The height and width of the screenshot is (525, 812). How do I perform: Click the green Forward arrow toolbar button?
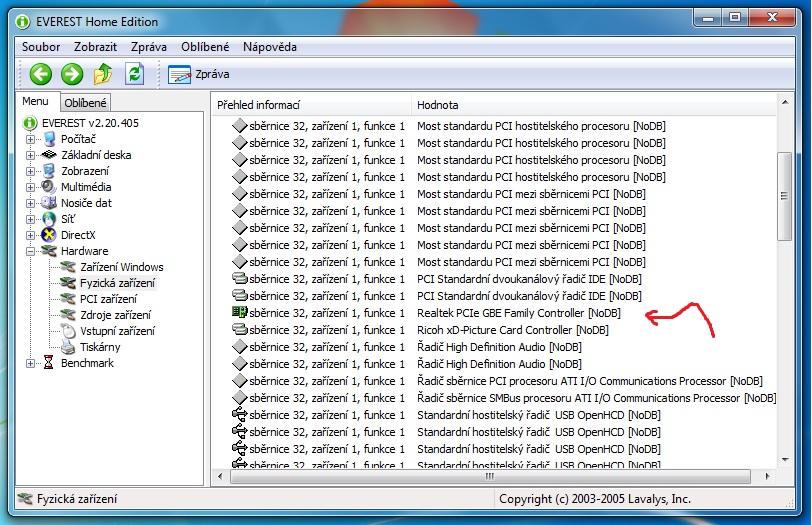72,74
